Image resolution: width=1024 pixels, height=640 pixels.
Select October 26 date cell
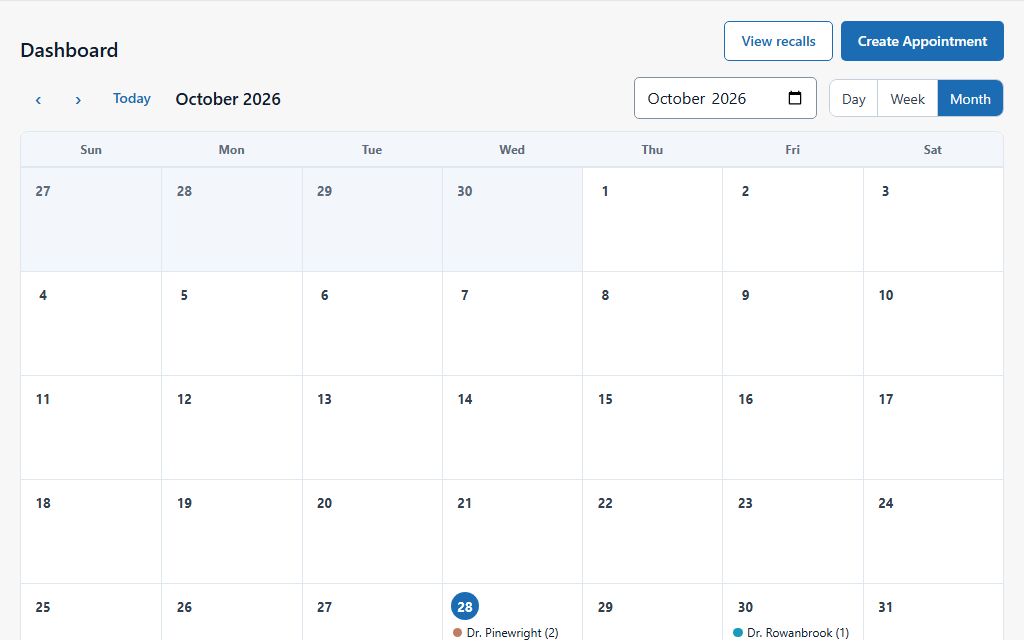point(232,612)
